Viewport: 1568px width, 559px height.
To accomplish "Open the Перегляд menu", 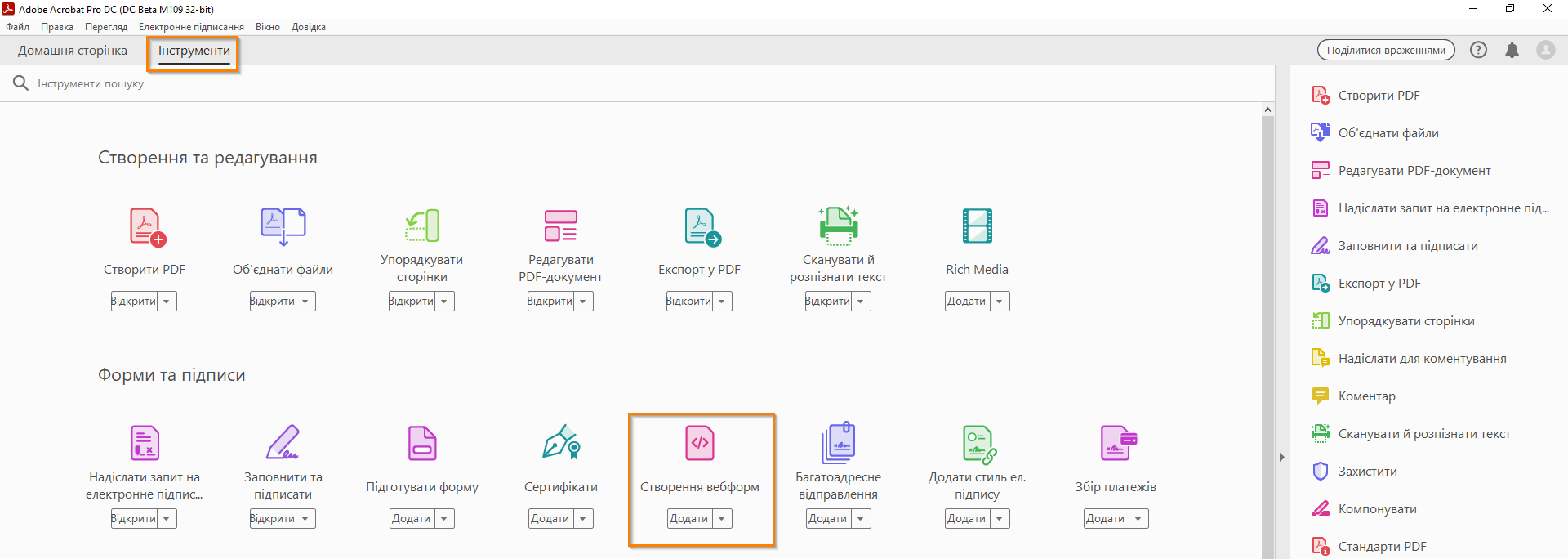I will pyautogui.click(x=106, y=27).
